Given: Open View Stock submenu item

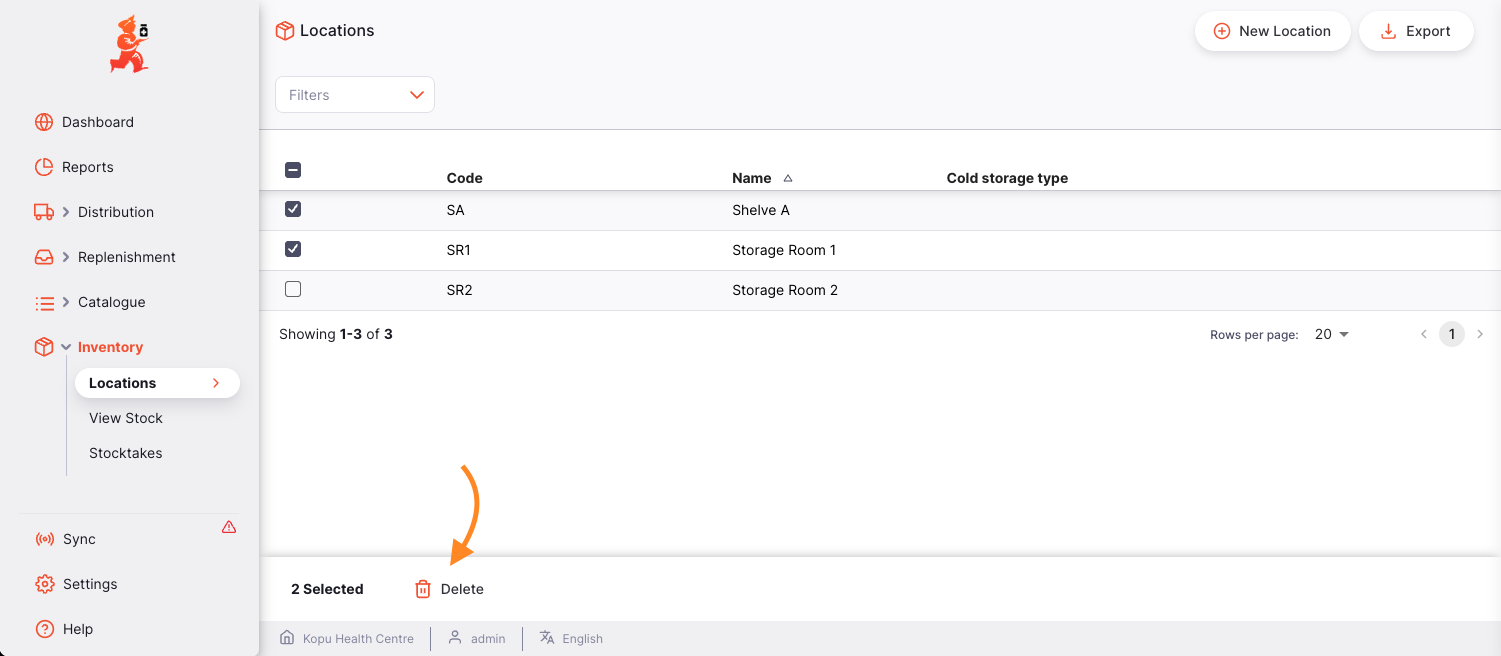Looking at the screenshot, I should click(x=126, y=418).
